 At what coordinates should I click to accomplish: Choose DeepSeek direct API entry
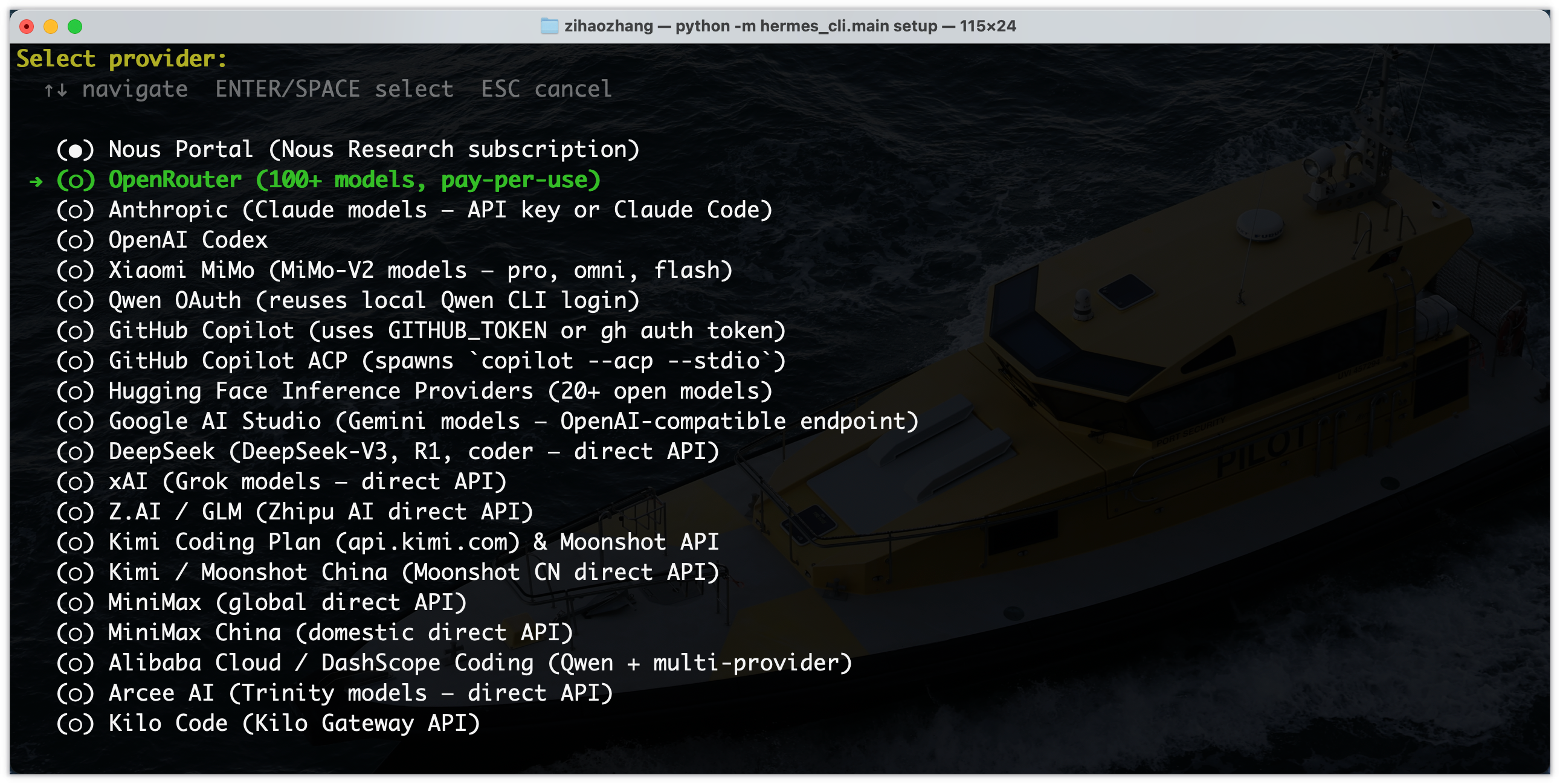pos(414,452)
